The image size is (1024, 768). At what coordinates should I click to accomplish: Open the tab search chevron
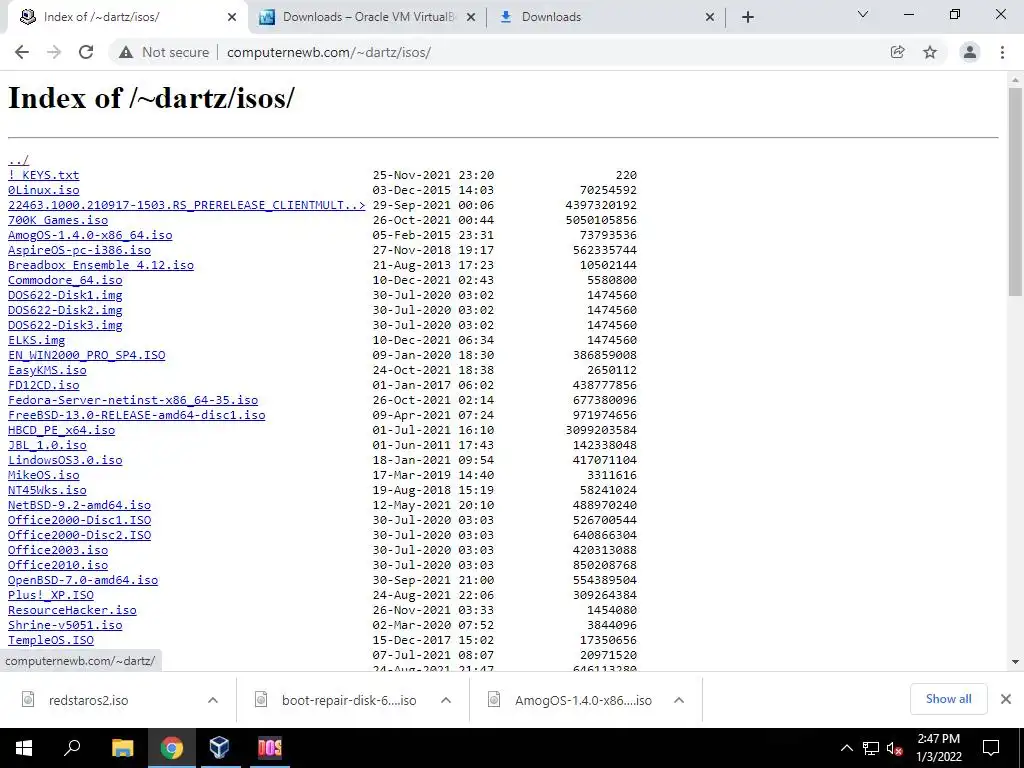[x=863, y=14]
